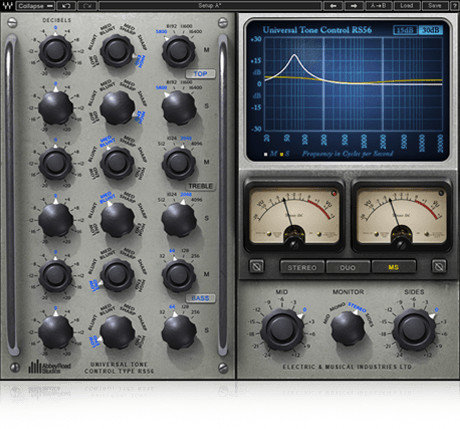Click the Bass S decibels gain knob

[x=55, y=332]
